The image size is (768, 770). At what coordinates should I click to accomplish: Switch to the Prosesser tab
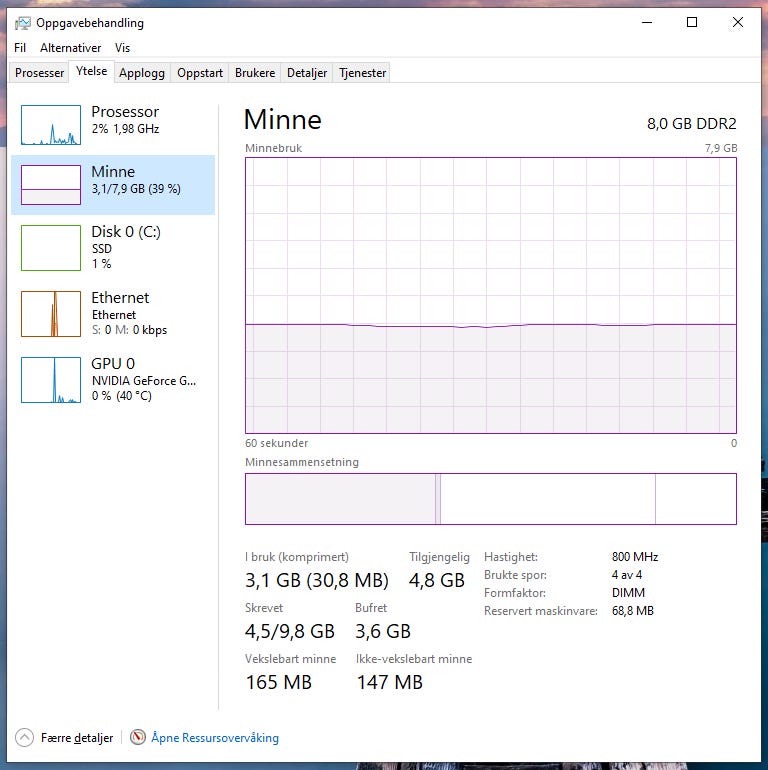coord(39,73)
